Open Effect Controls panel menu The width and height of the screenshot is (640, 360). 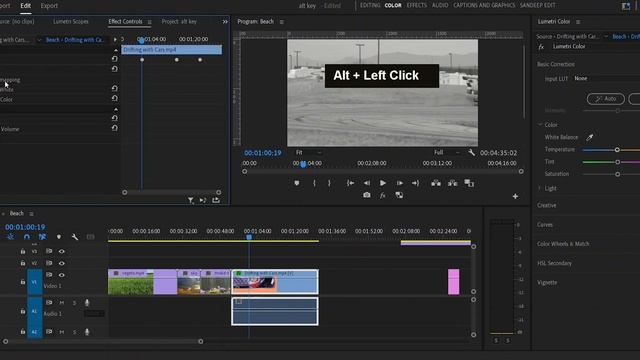[x=149, y=22]
